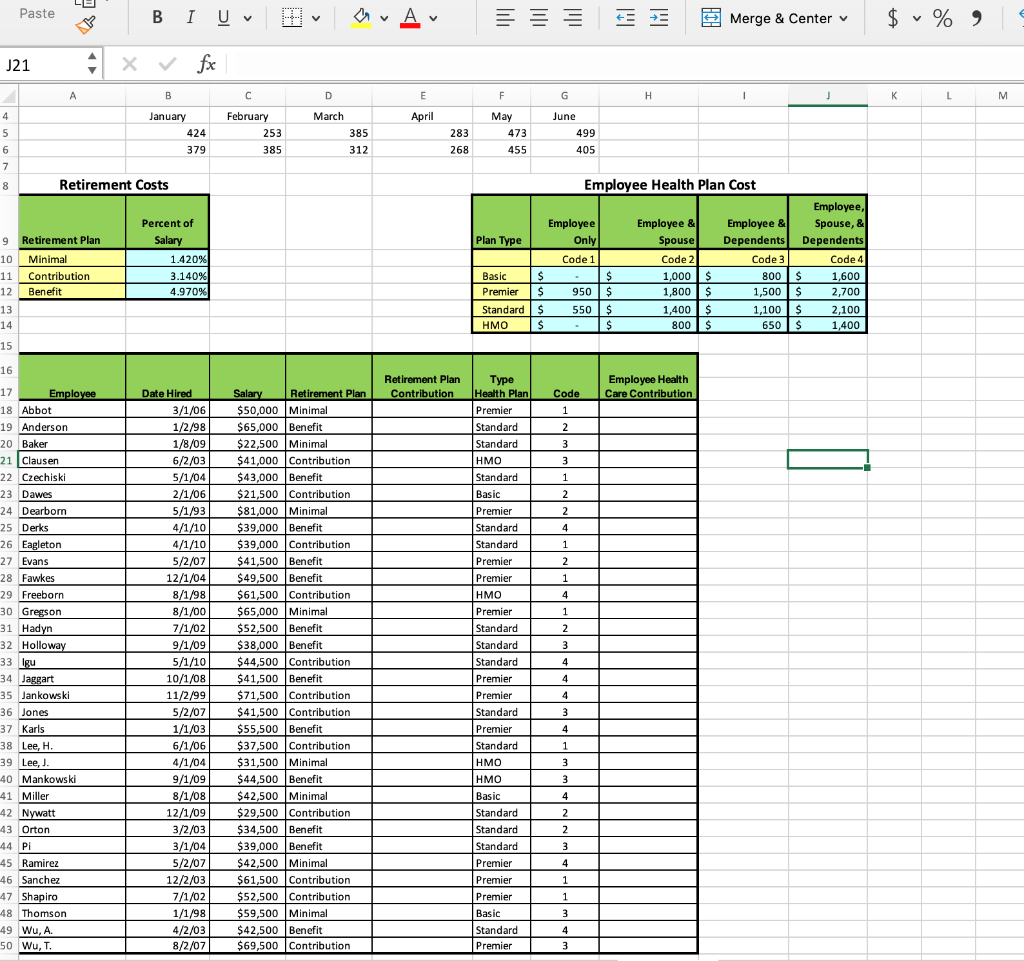This screenshot has width=1024, height=961.
Task: Click the Code 4 header cell
Action: pyautogui.click(x=827, y=259)
